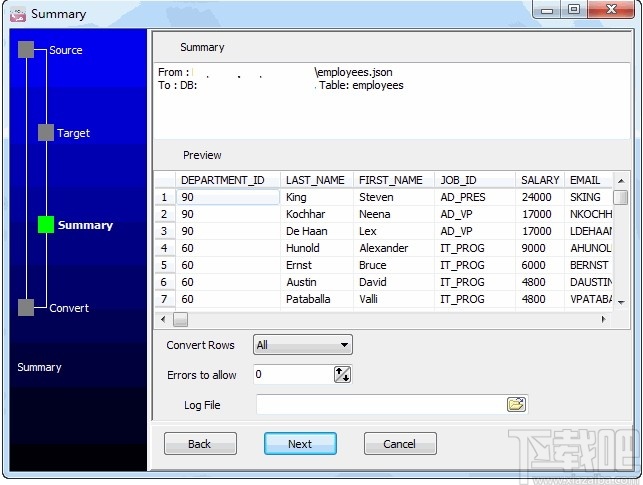Click the horizontal scrollbar thumb in preview
The width and height of the screenshot is (643, 485).
180,319
